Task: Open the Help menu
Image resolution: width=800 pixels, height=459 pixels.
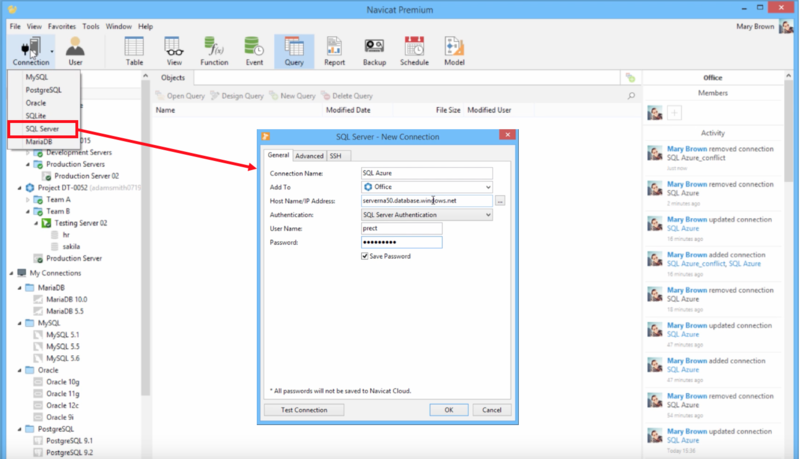Action: pyautogui.click(x=145, y=26)
